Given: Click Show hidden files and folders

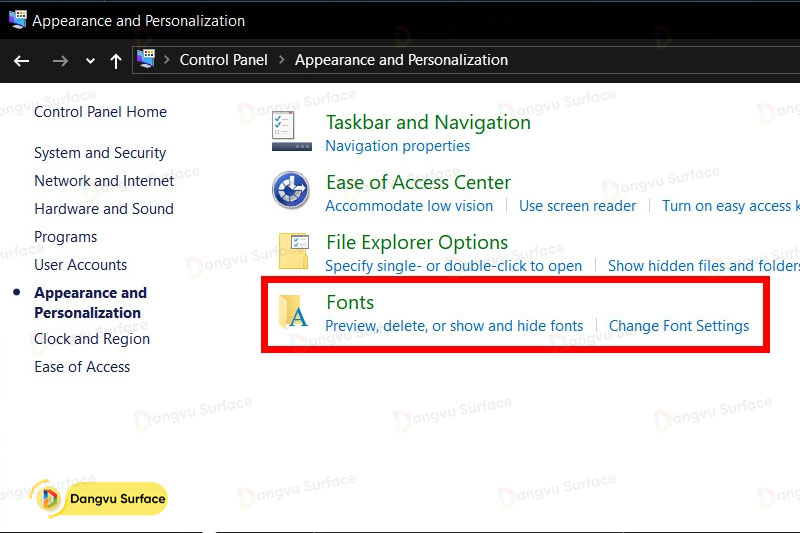Looking at the screenshot, I should (704, 266).
